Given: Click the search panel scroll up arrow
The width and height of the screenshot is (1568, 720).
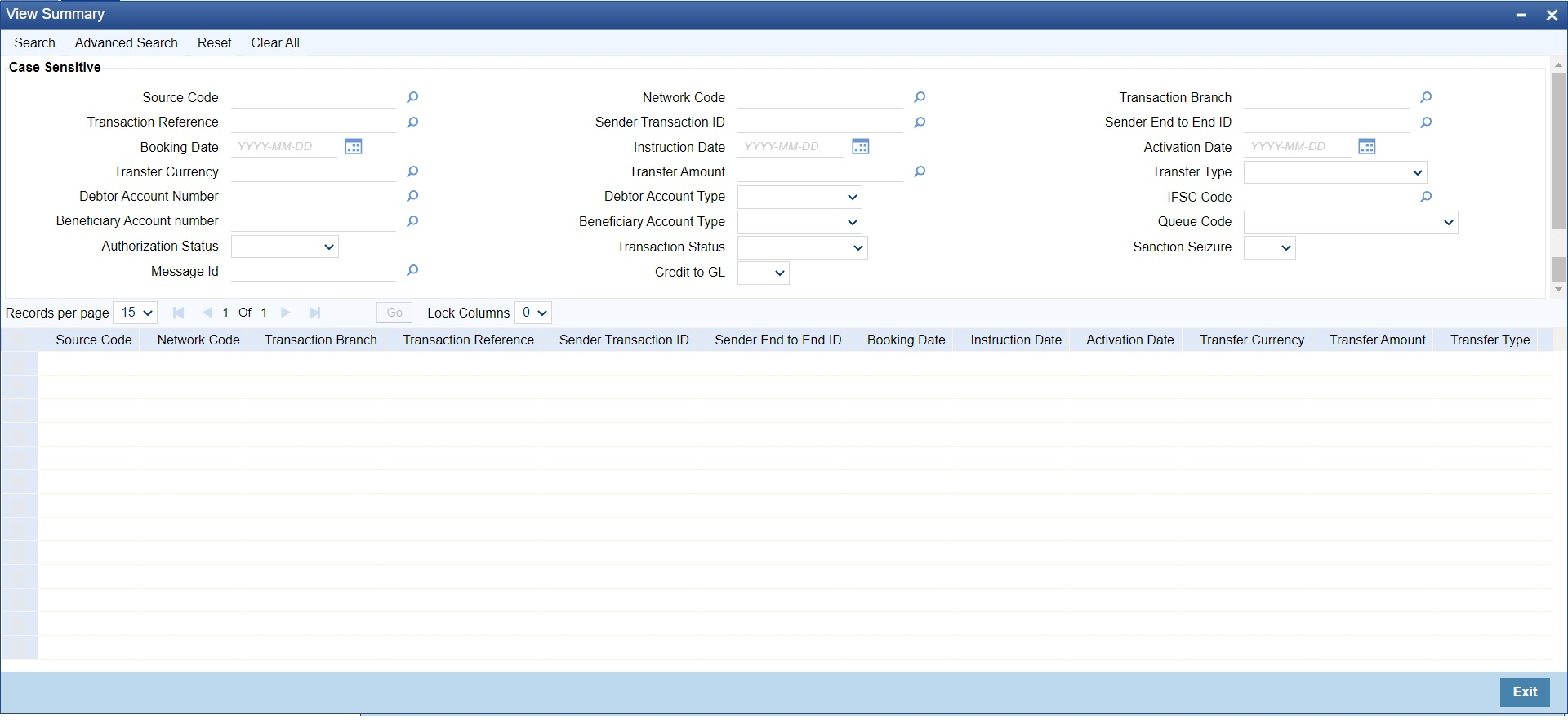Looking at the screenshot, I should (1558, 64).
